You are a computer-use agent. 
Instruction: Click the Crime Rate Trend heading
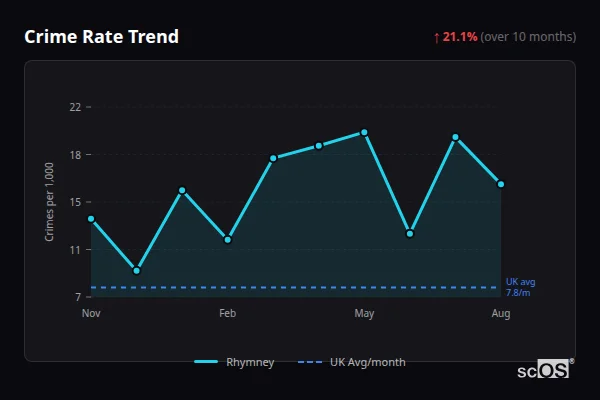pos(101,37)
